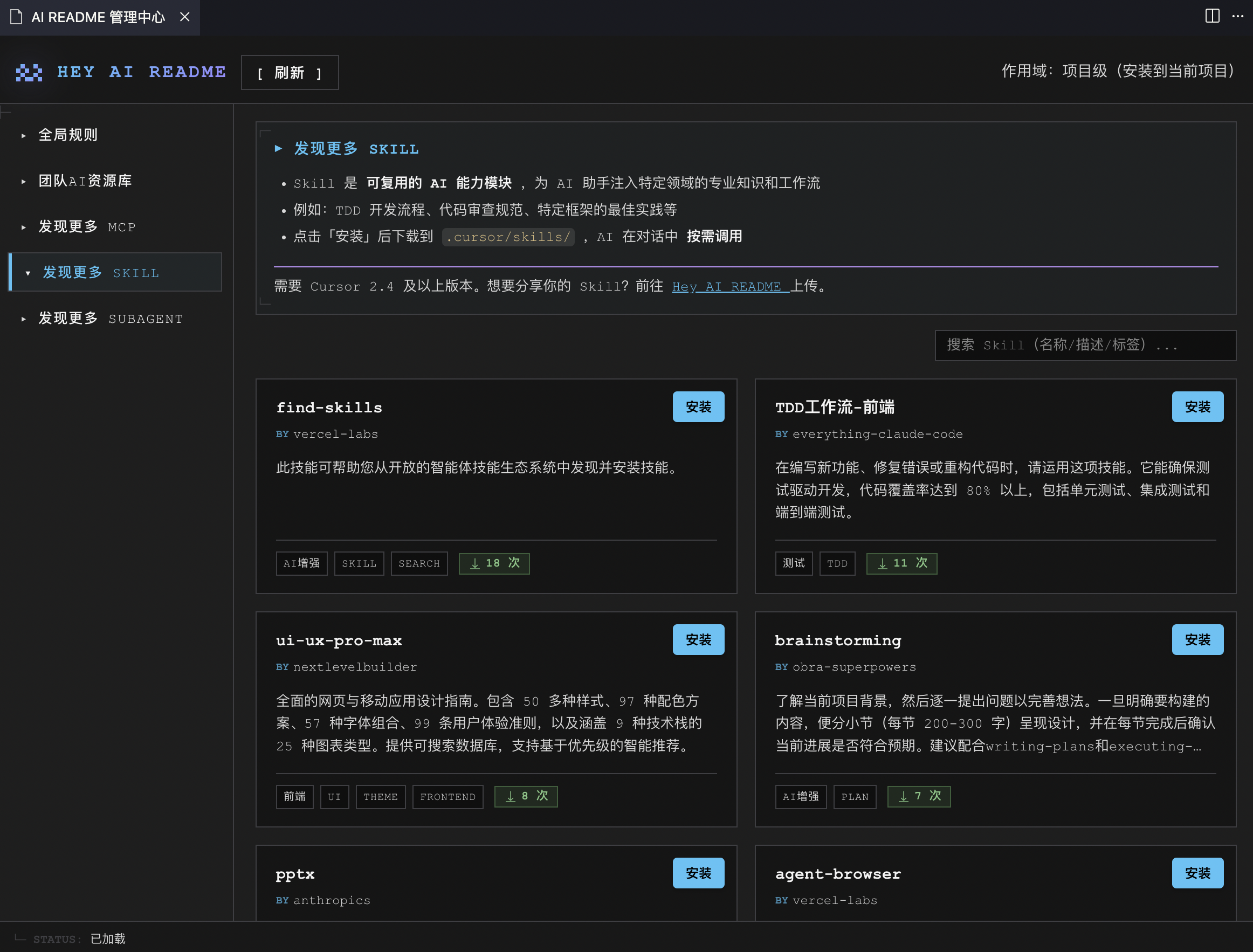1253x952 pixels.
Task: Close the AI README 管理中心 tab
Action: (x=185, y=17)
